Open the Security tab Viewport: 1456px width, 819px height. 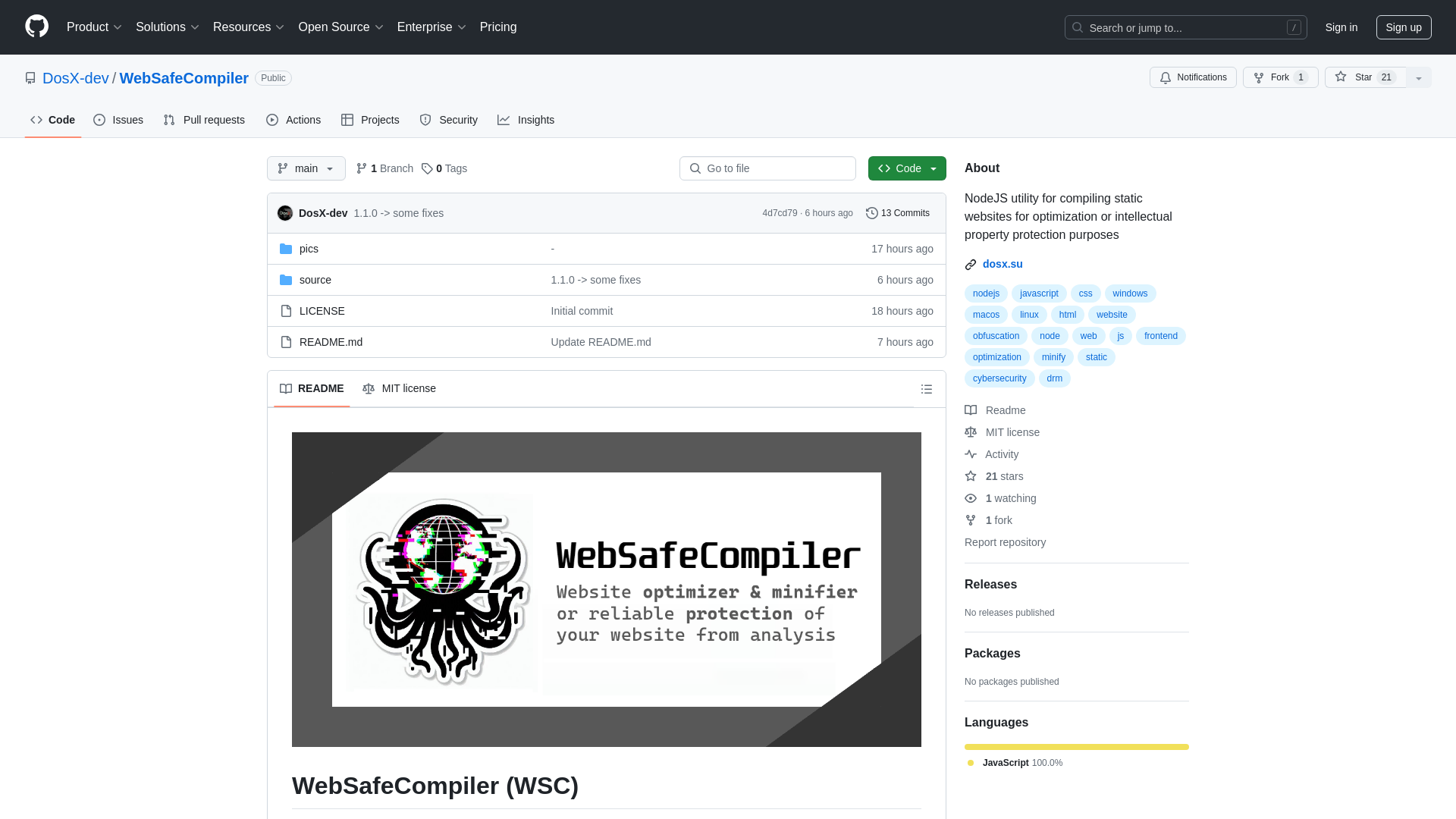(449, 120)
